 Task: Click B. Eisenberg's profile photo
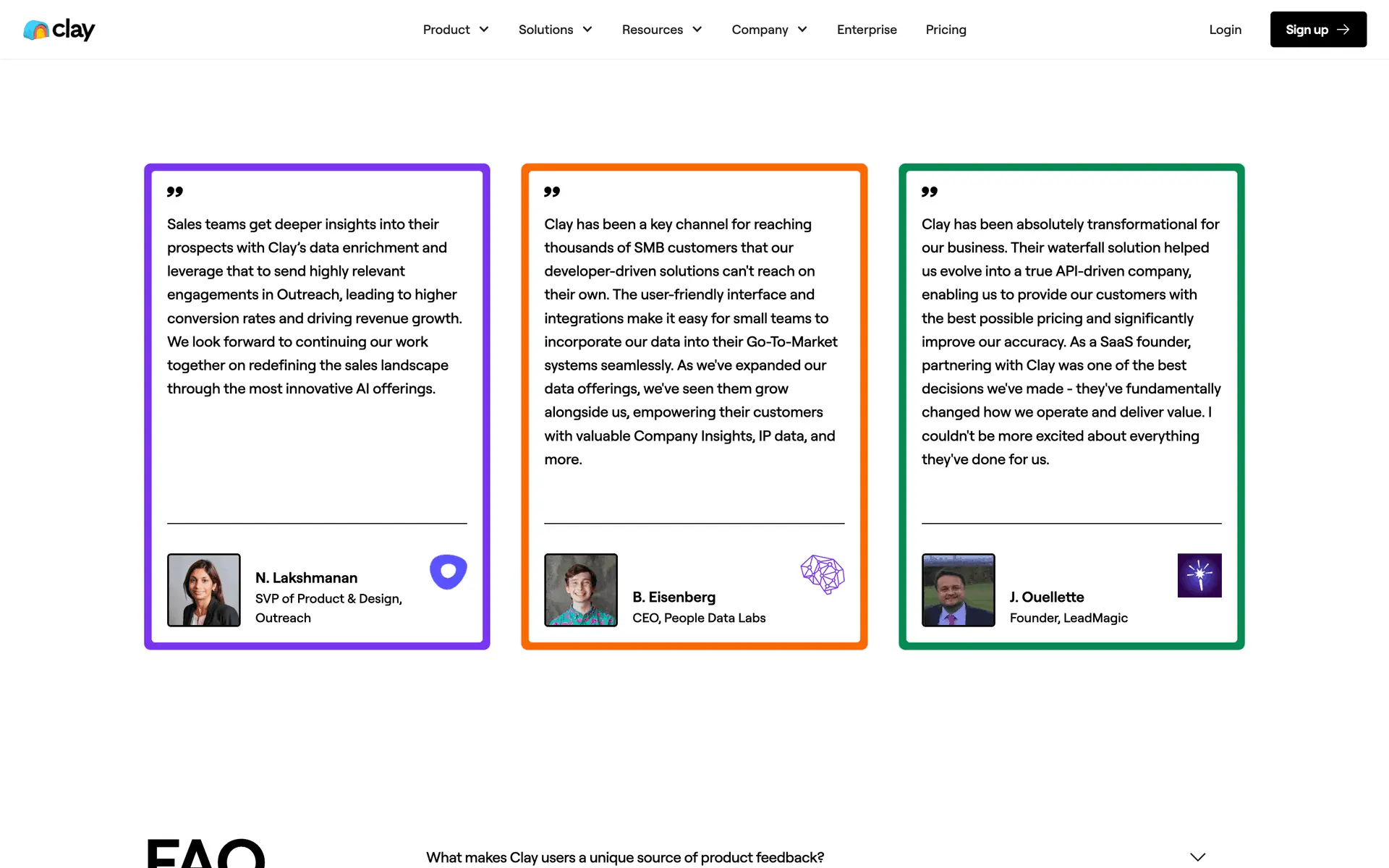[x=581, y=590]
